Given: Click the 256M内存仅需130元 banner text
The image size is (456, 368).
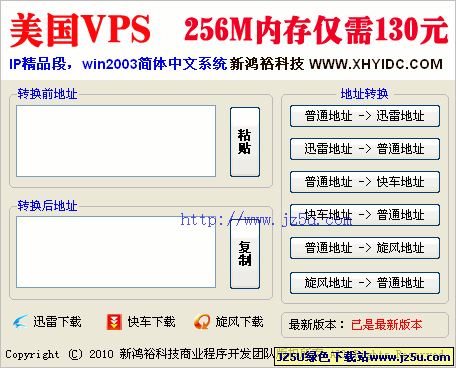Looking at the screenshot, I should point(316,30).
